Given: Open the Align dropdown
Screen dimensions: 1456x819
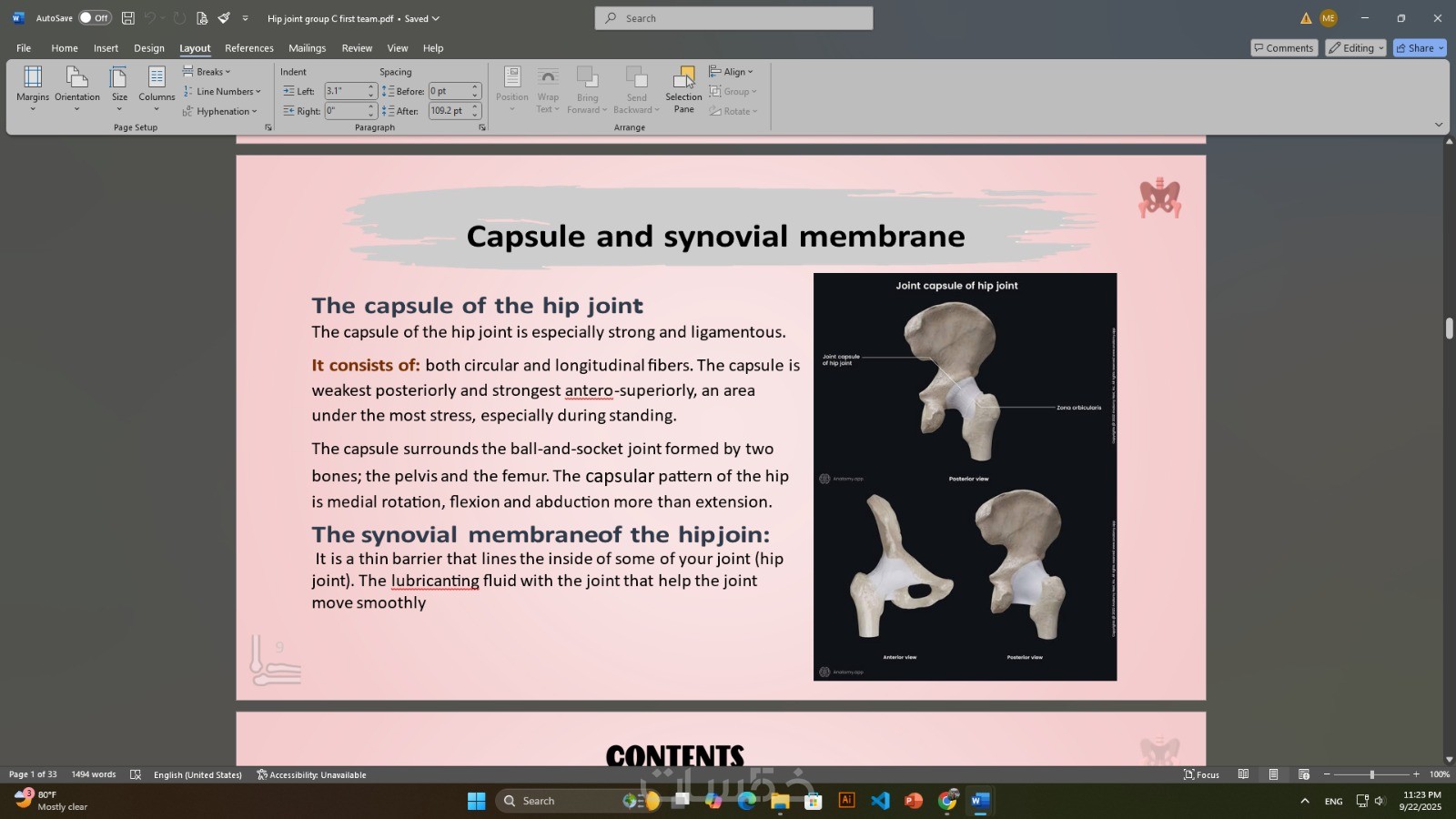Looking at the screenshot, I should point(732,72).
